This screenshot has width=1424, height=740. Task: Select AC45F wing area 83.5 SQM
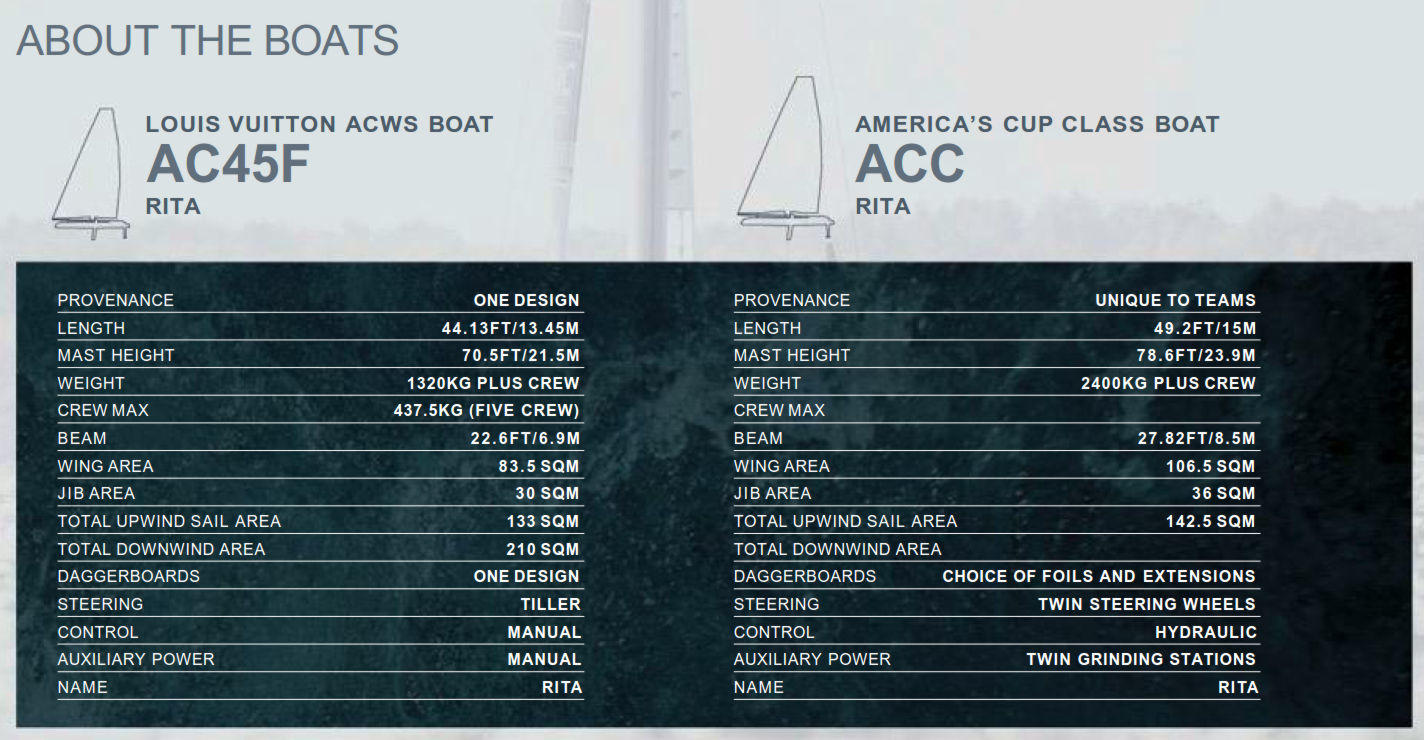(539, 466)
